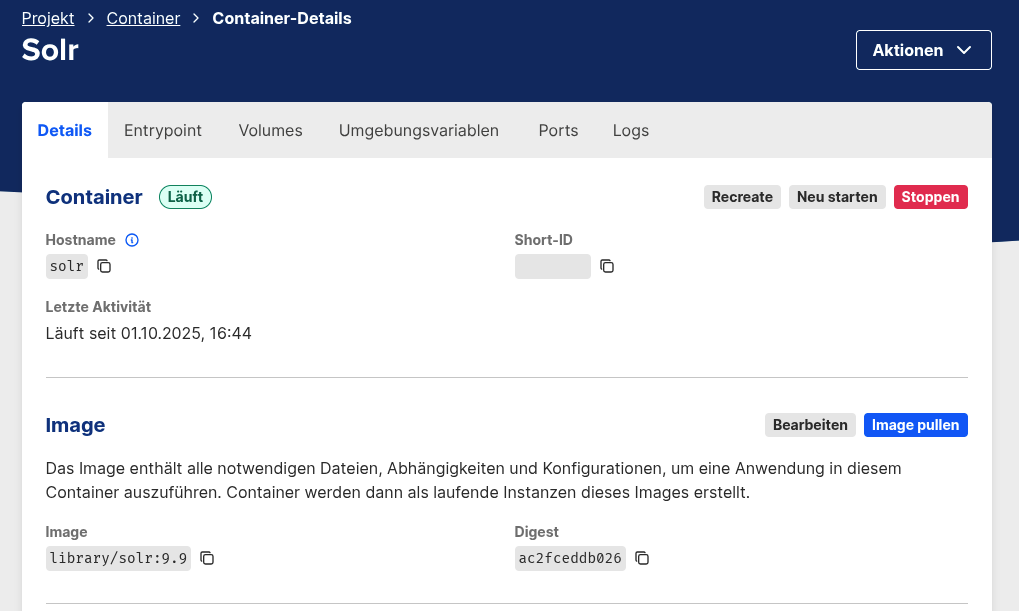This screenshot has width=1019, height=611.
Task: Copy the image name library/solr:9.9
Action: pyautogui.click(x=207, y=558)
